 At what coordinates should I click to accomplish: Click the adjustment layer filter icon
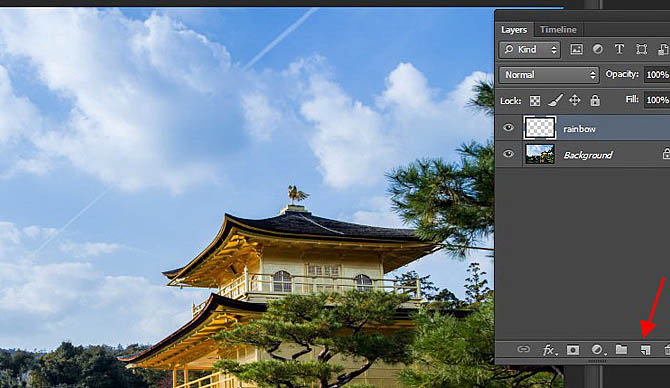coord(598,50)
